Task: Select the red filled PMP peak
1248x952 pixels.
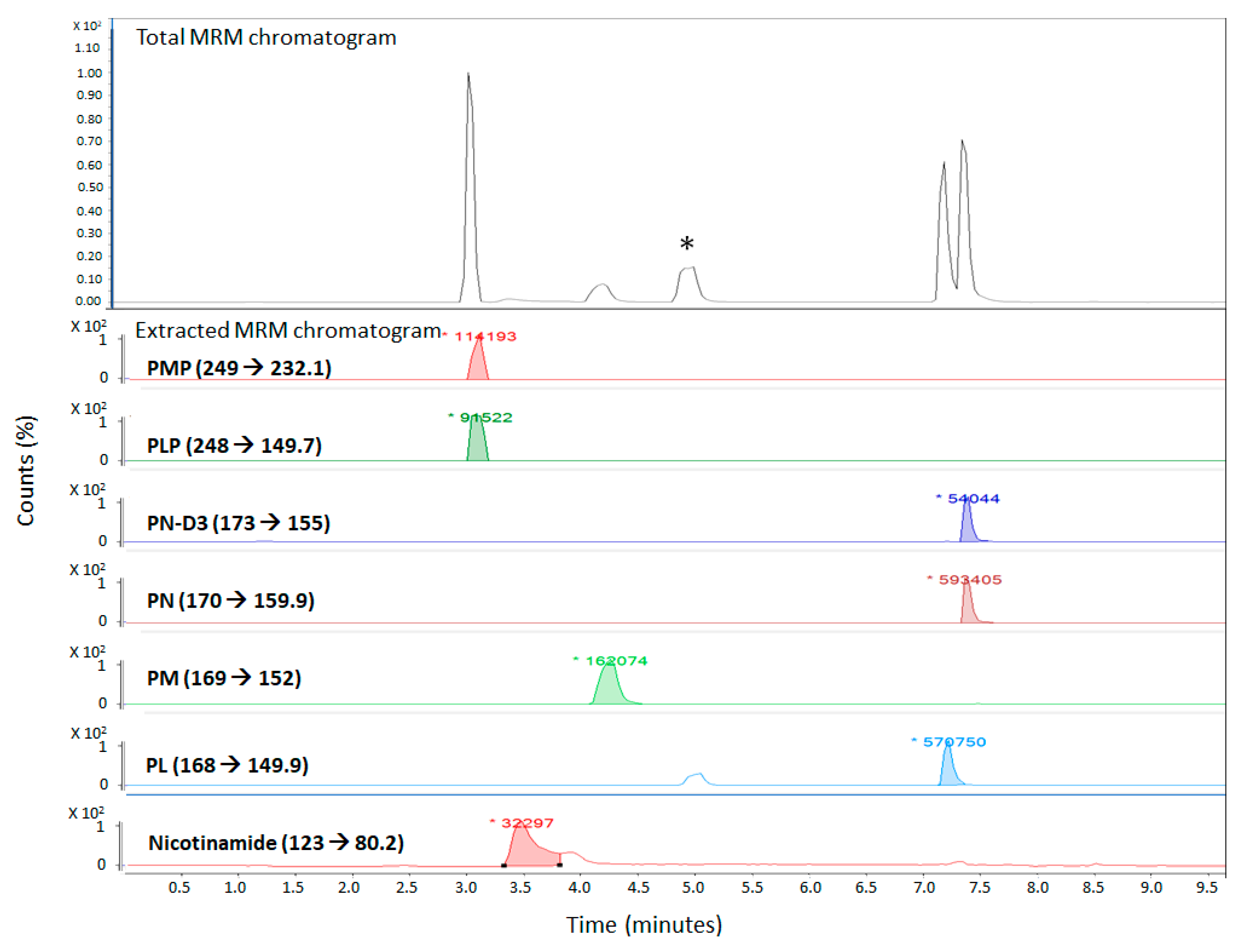Action: 478,366
